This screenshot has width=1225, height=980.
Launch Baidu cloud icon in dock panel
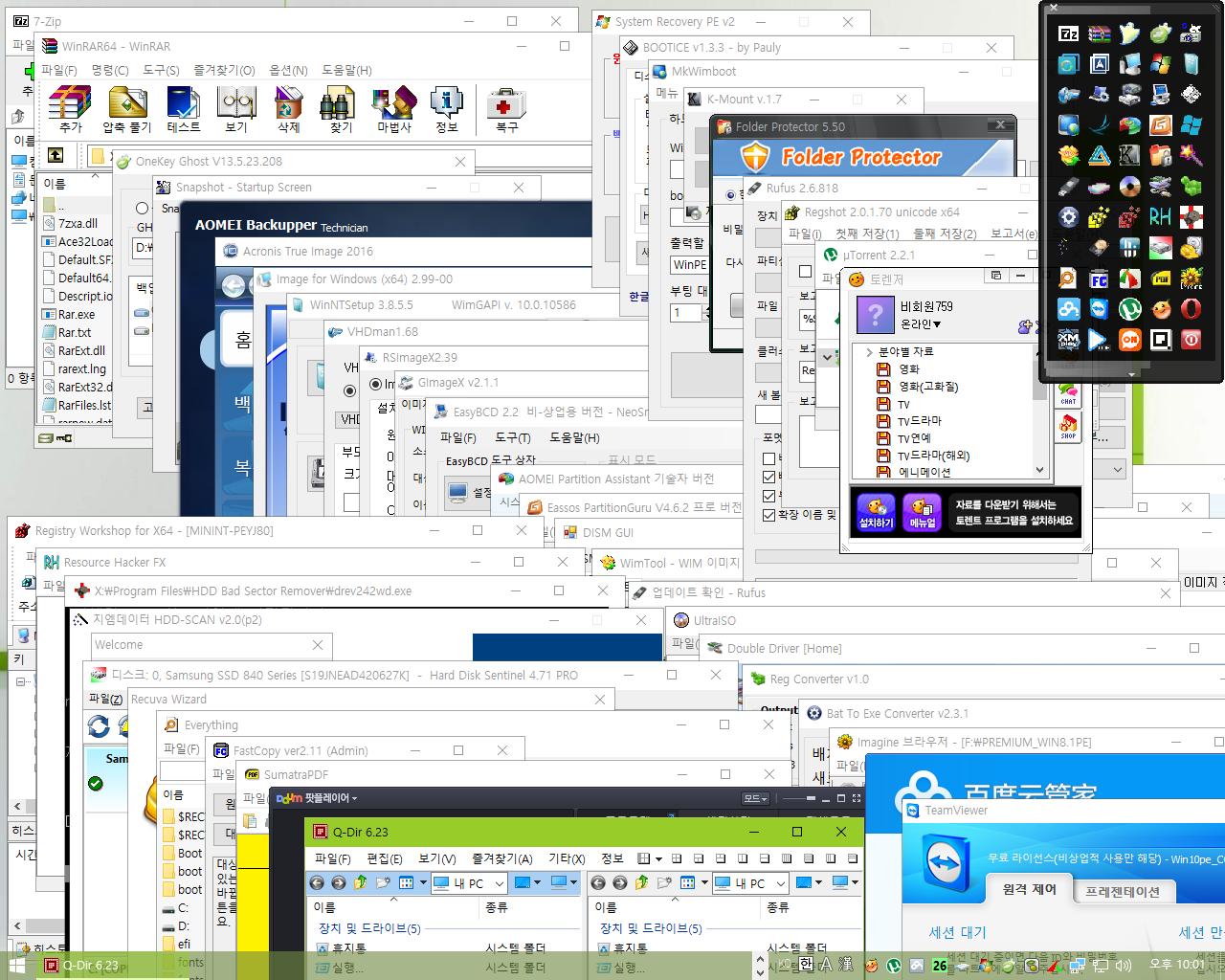tap(1068, 308)
